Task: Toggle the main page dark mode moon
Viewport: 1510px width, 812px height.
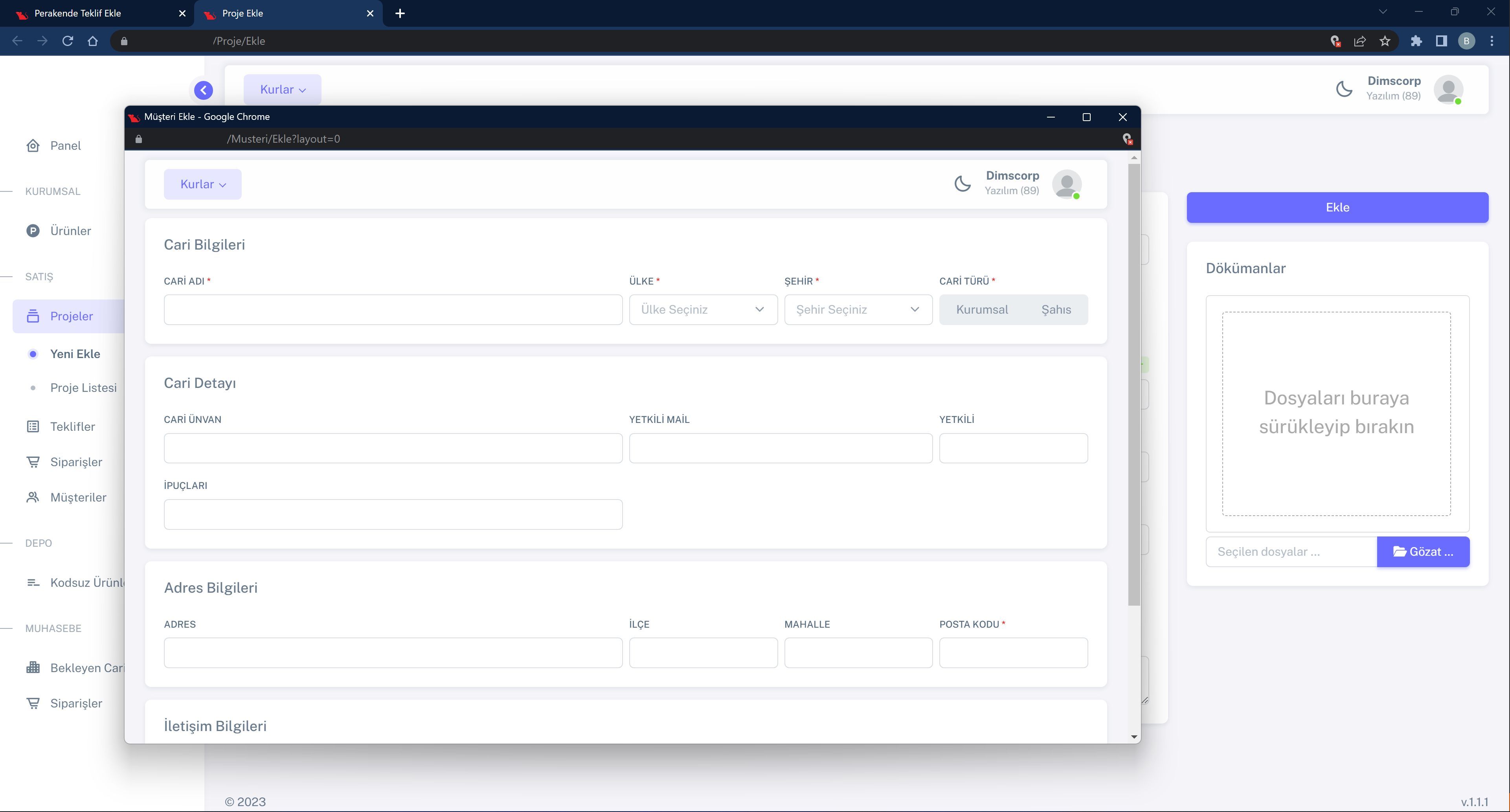Action: click(x=1344, y=89)
